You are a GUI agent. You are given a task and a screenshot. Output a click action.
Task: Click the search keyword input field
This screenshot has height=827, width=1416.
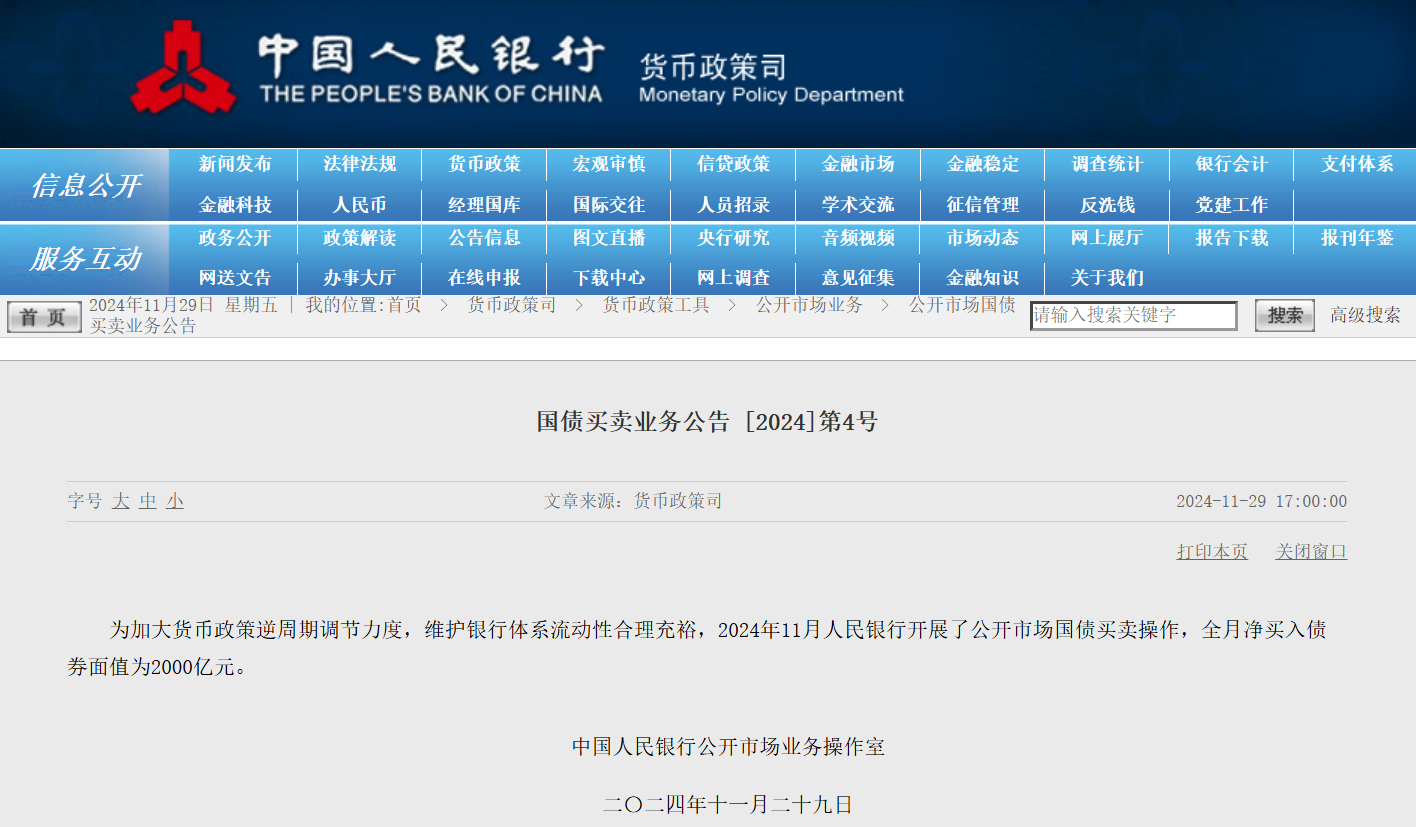[x=1133, y=316]
